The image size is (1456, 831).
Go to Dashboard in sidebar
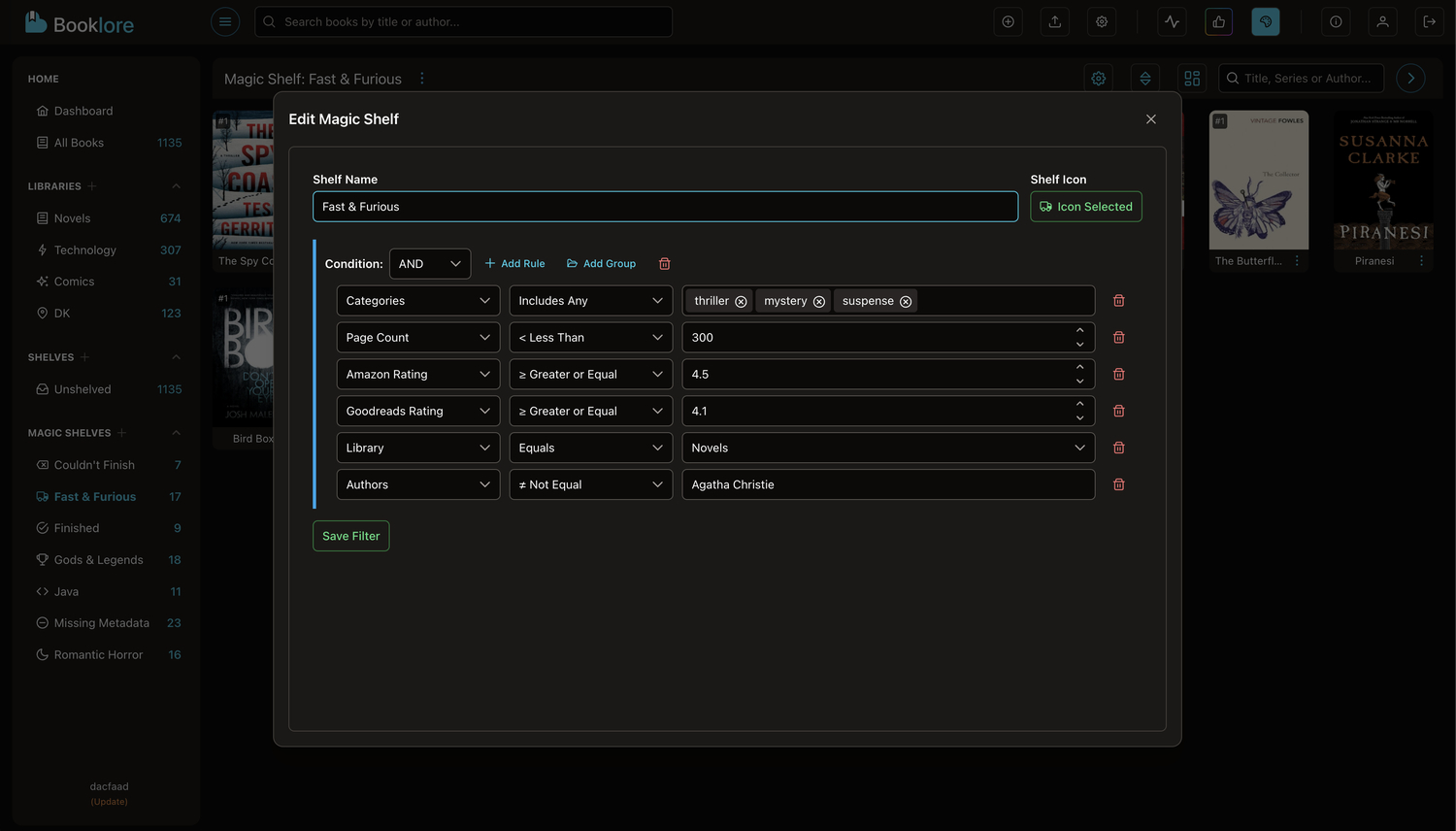[83, 112]
